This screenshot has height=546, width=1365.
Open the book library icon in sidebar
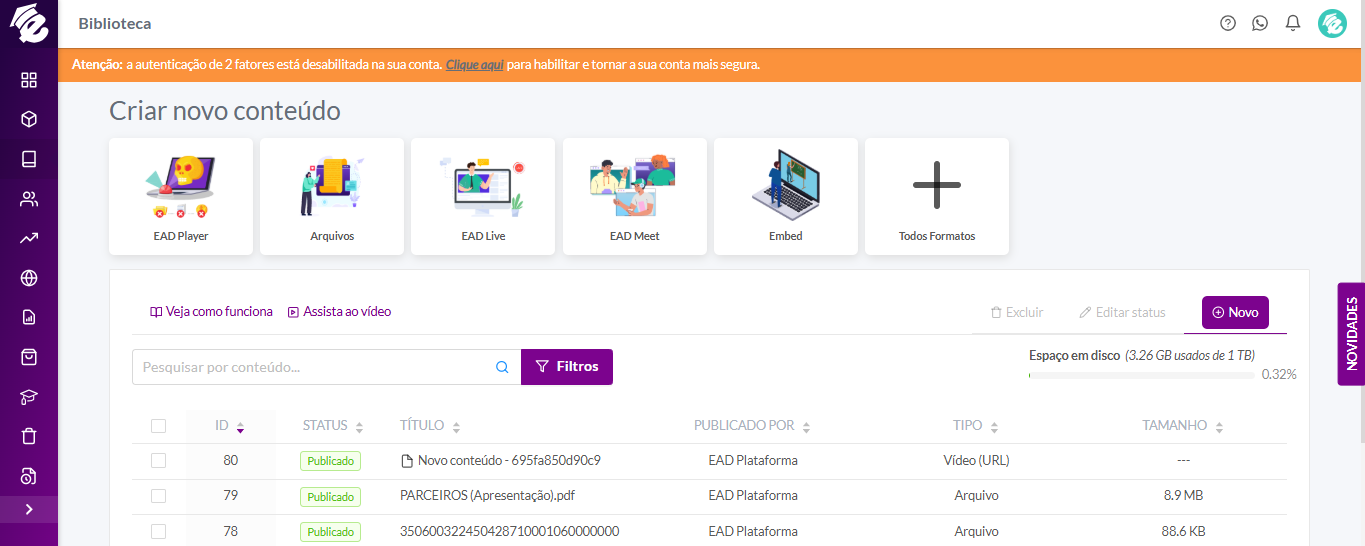[29, 159]
